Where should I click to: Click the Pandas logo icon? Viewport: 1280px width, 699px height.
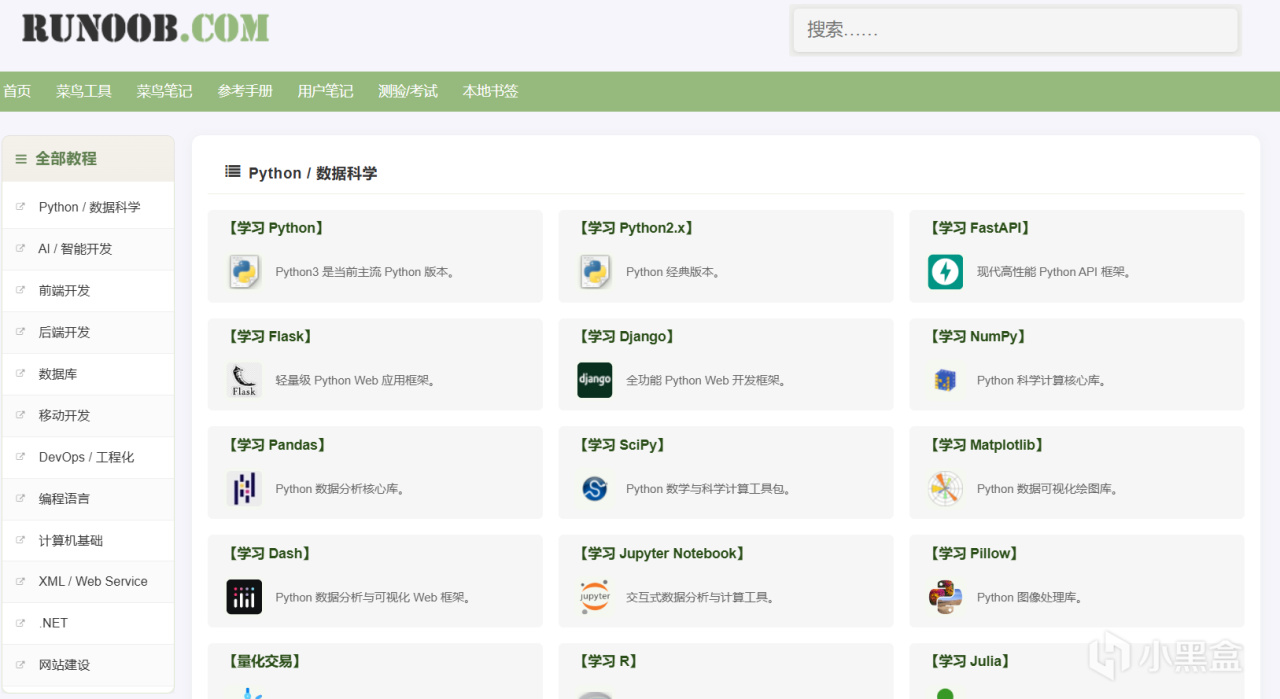pos(244,488)
